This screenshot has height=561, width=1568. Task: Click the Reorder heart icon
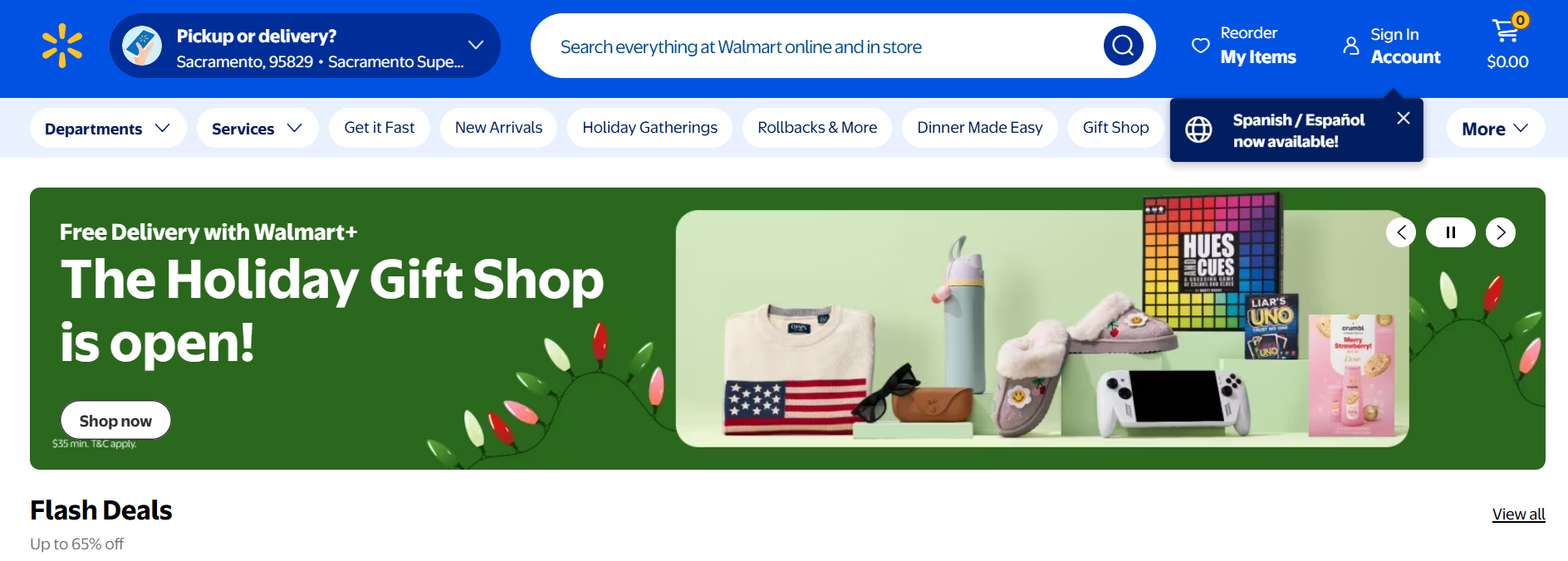(1201, 46)
